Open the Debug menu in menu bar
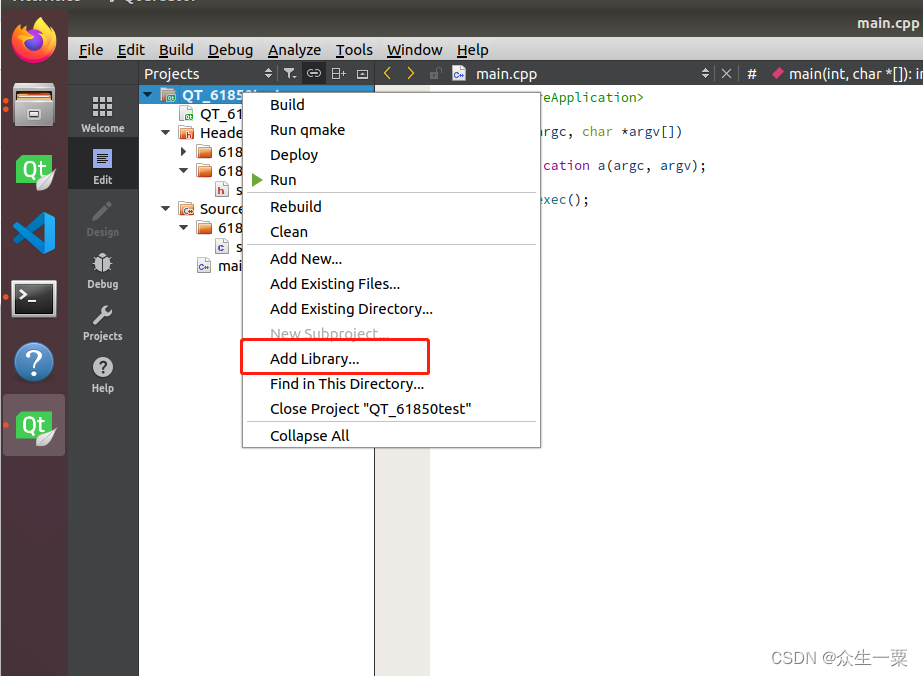The height and width of the screenshot is (676, 923). coord(230,50)
